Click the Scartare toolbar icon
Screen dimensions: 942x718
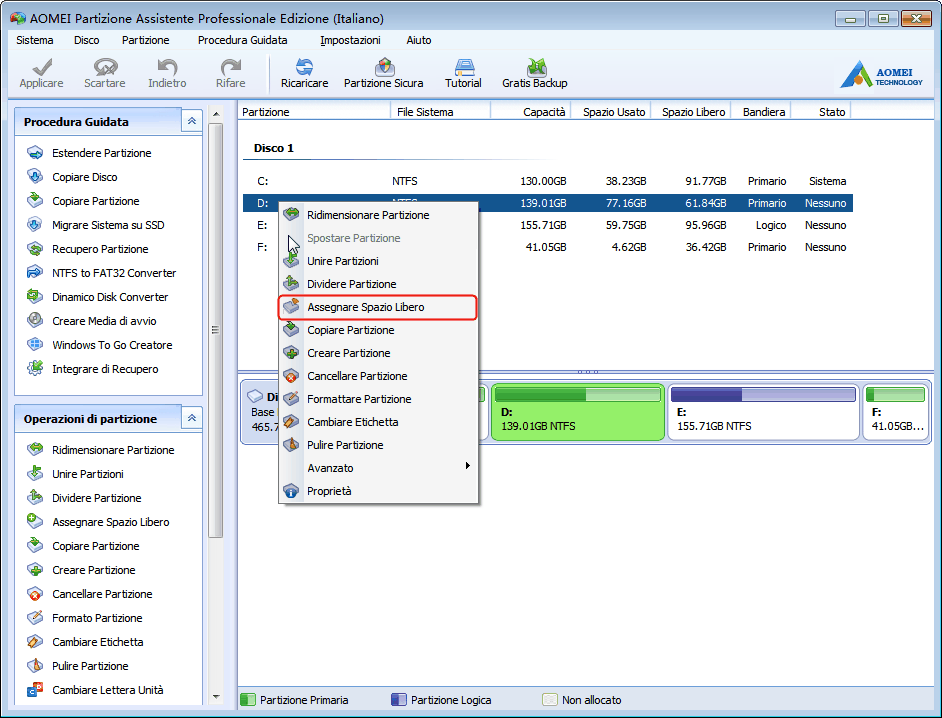click(x=105, y=67)
